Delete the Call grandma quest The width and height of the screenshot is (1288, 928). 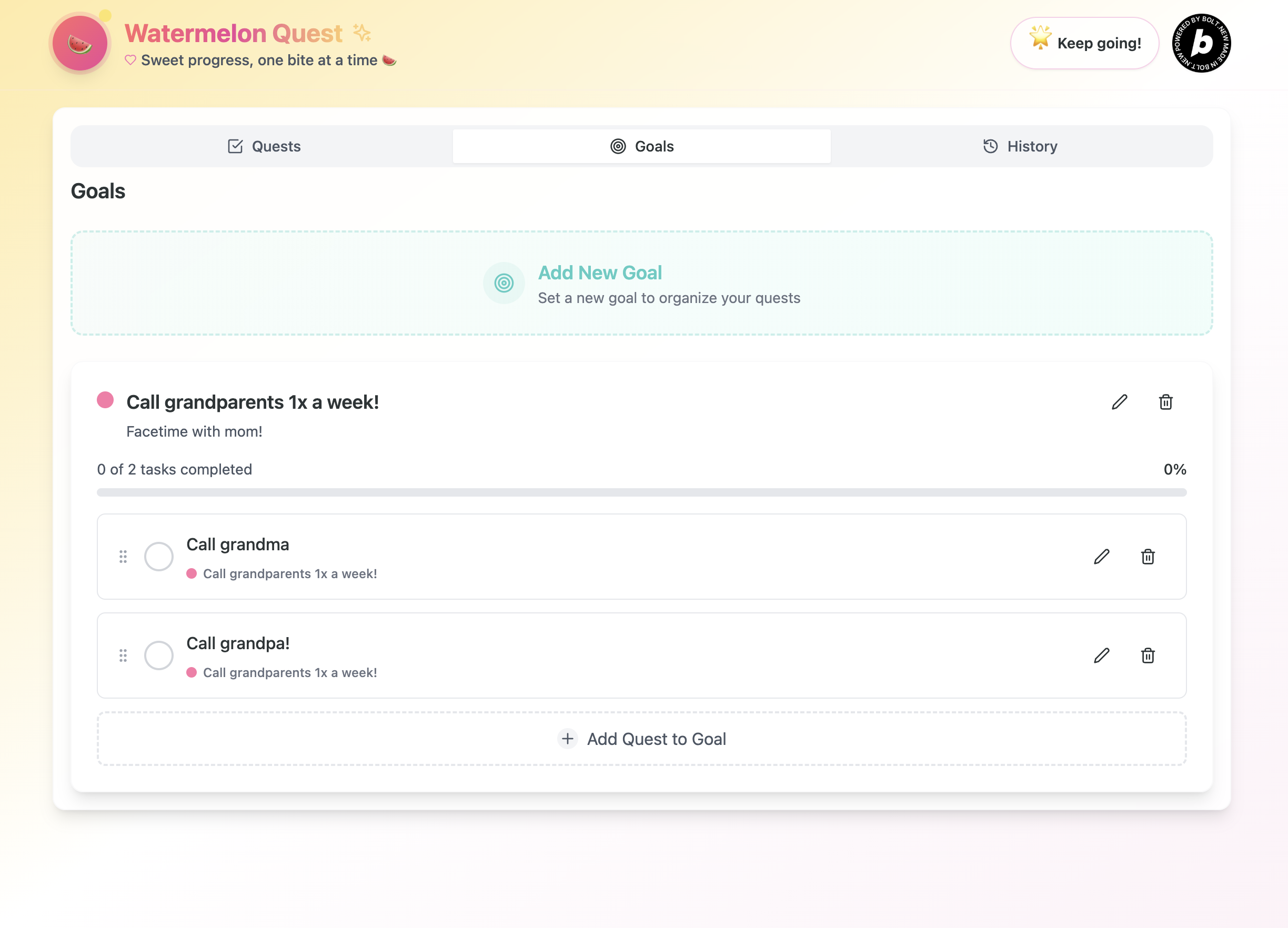click(x=1147, y=557)
